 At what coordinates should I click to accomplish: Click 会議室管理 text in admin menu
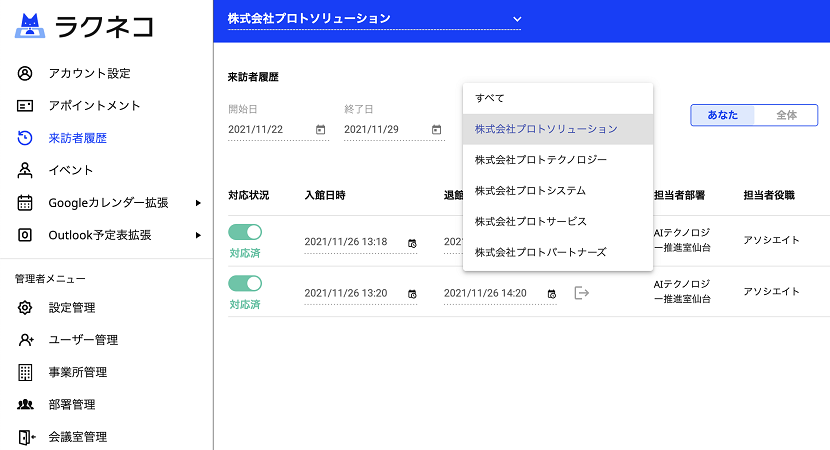coord(78,437)
